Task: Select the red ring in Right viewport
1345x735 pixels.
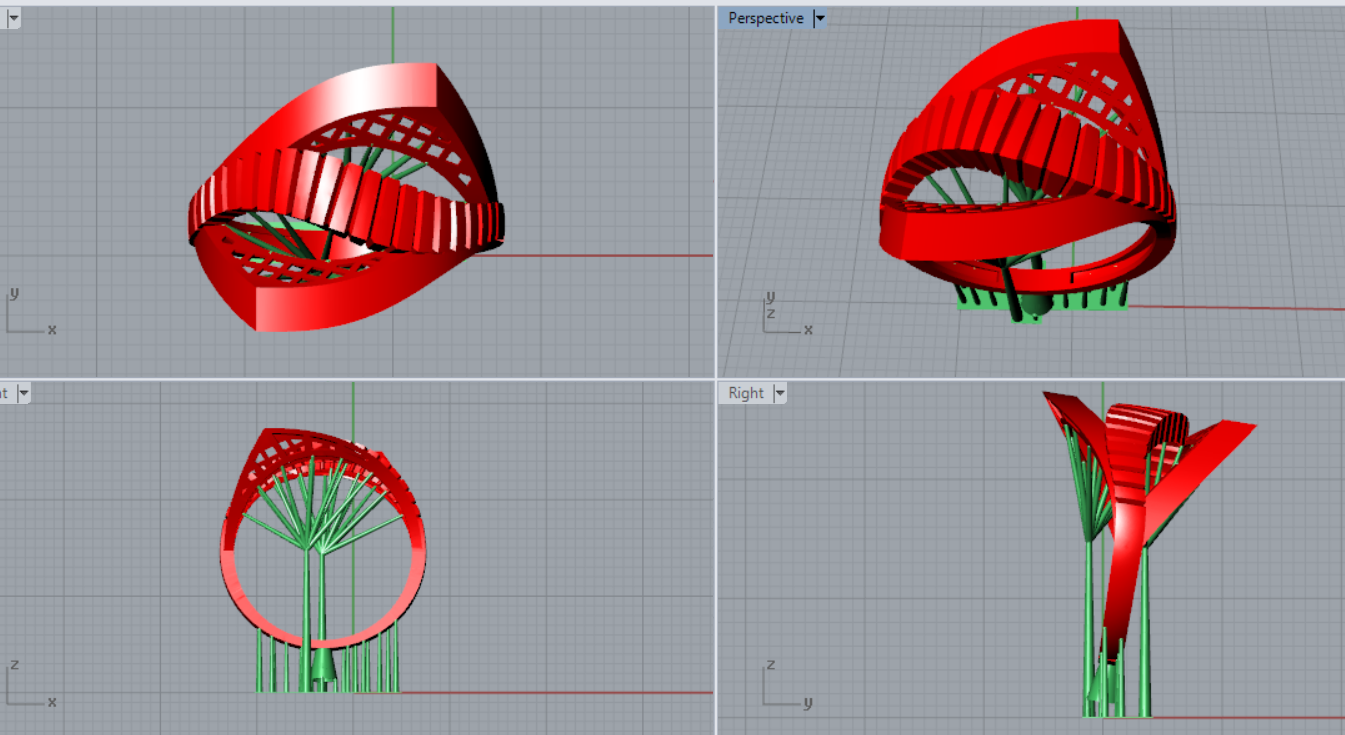Action: [1125, 560]
